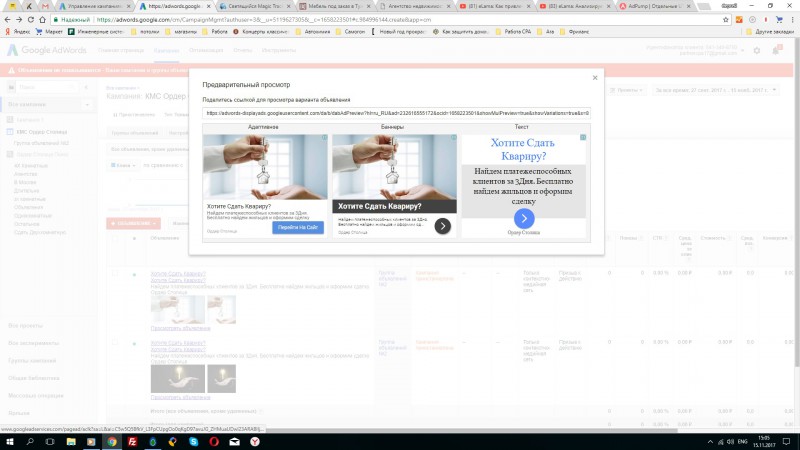Open Opera browser on the taskbar
800x450 pixels.
point(214,442)
